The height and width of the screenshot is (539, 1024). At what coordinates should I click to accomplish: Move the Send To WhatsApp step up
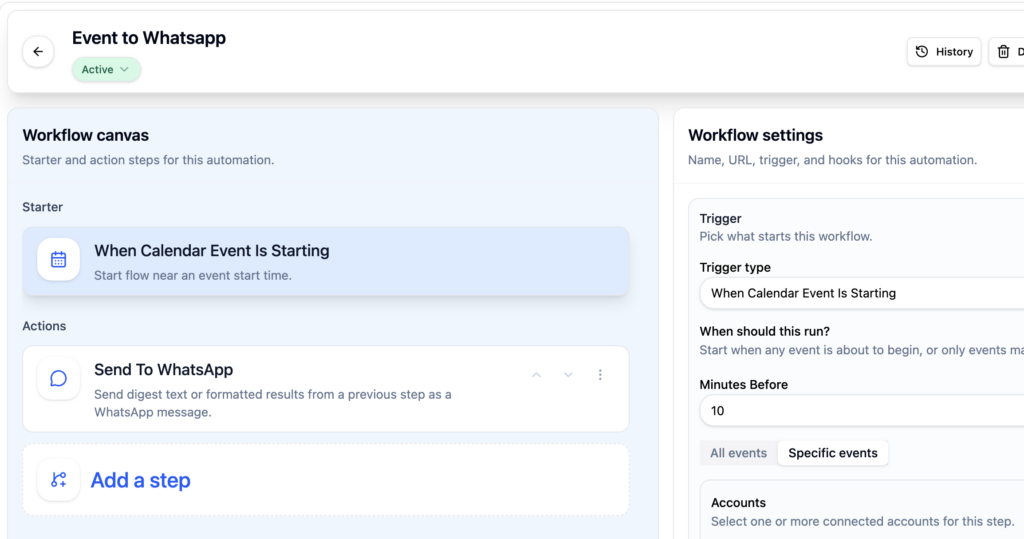(536, 375)
